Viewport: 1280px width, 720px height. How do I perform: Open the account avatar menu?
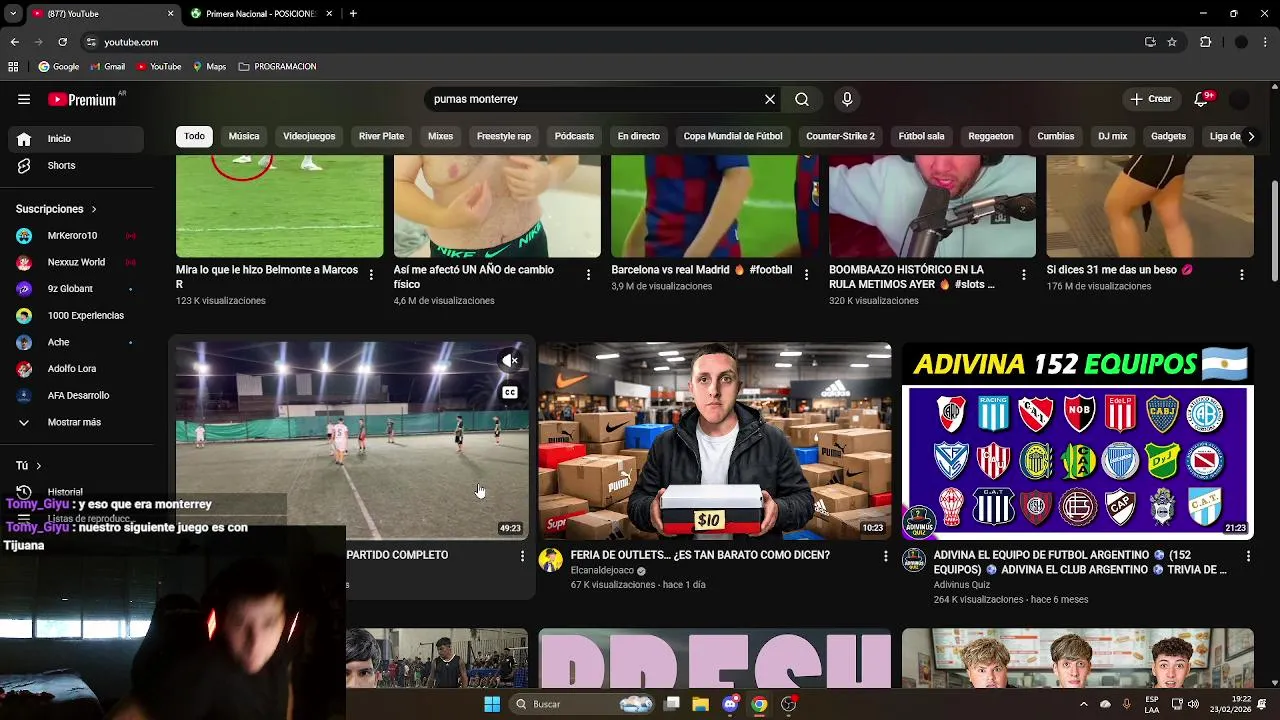click(1239, 99)
